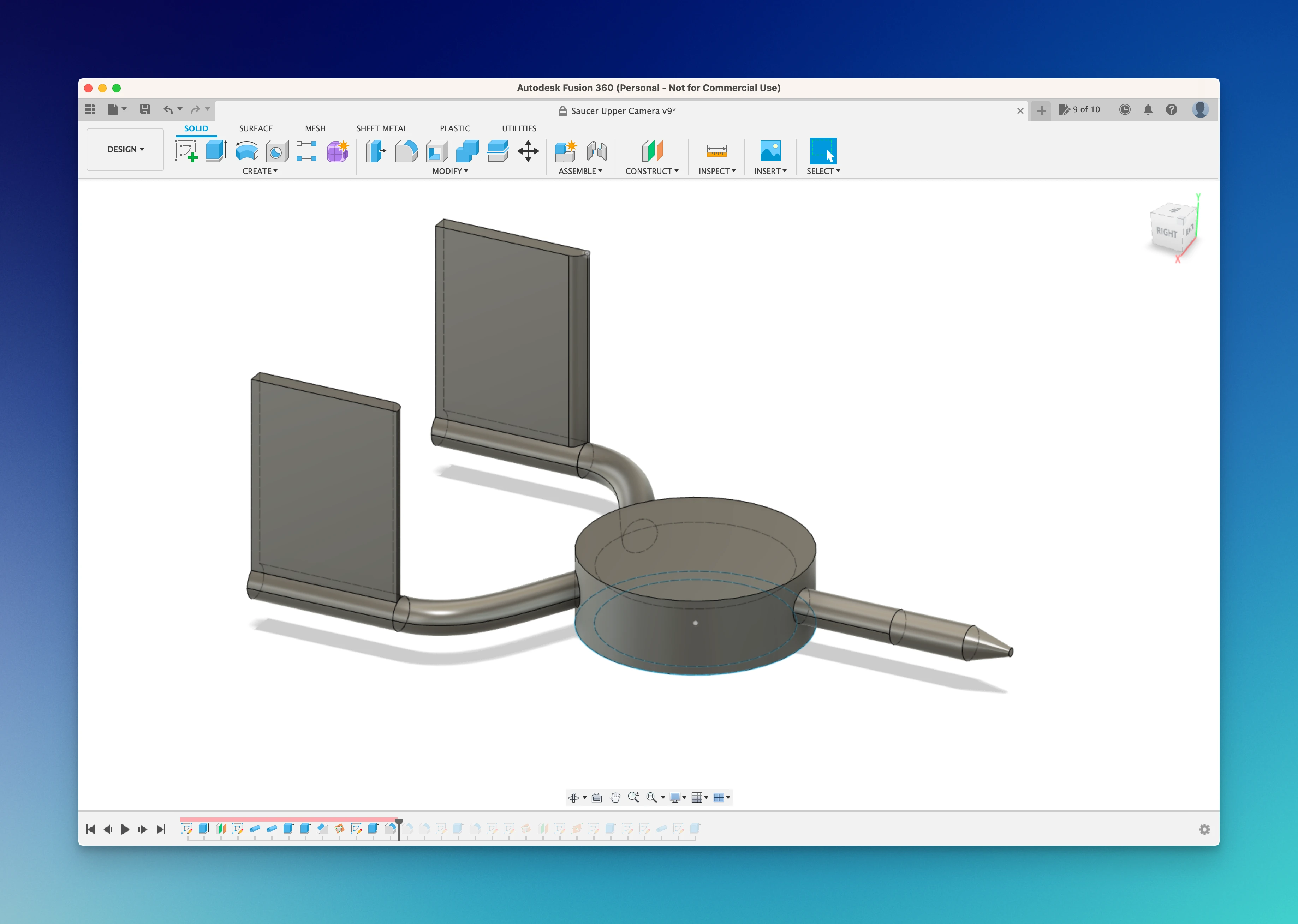Viewport: 1298px width, 924px height.
Task: Open notifications bell
Action: [x=1148, y=109]
